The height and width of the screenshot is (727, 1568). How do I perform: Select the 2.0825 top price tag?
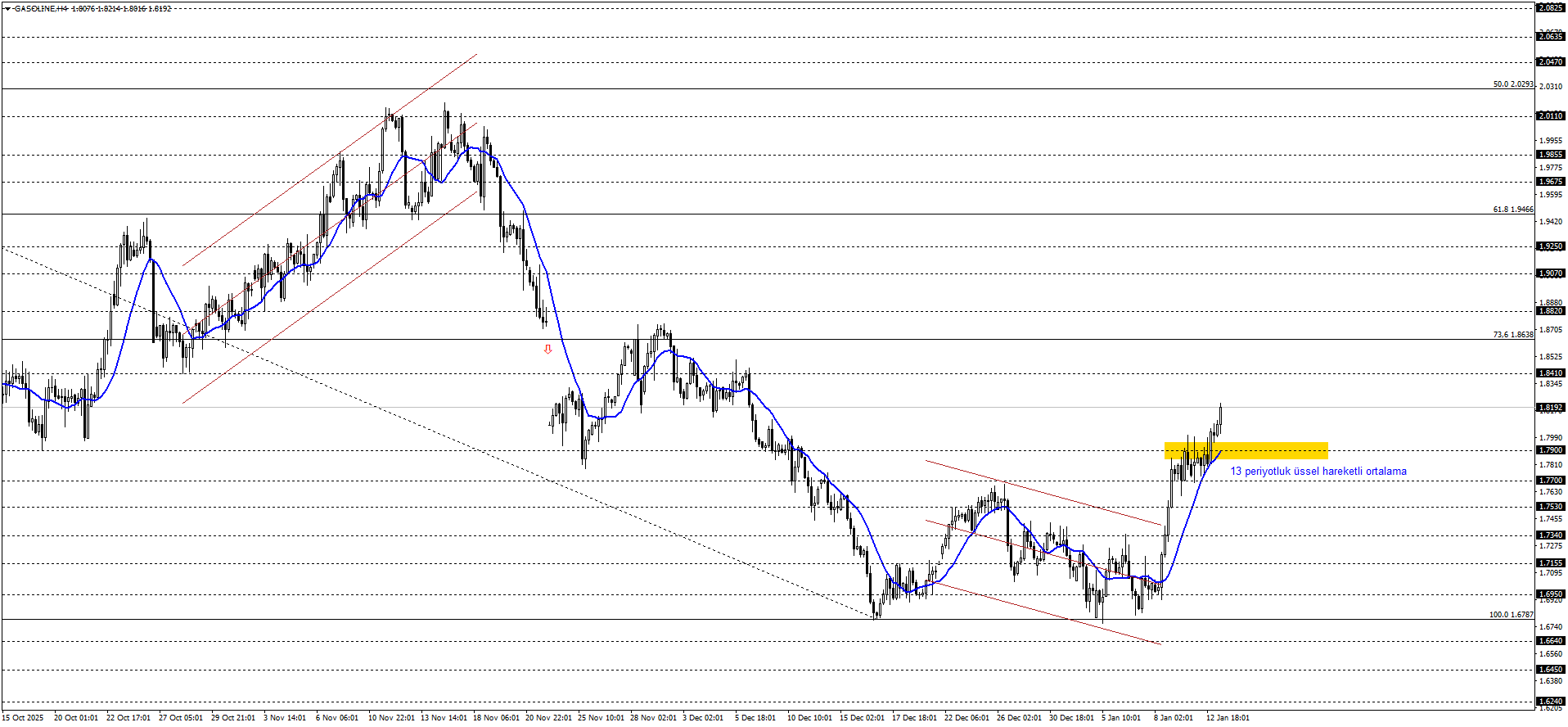tap(1550, 7)
